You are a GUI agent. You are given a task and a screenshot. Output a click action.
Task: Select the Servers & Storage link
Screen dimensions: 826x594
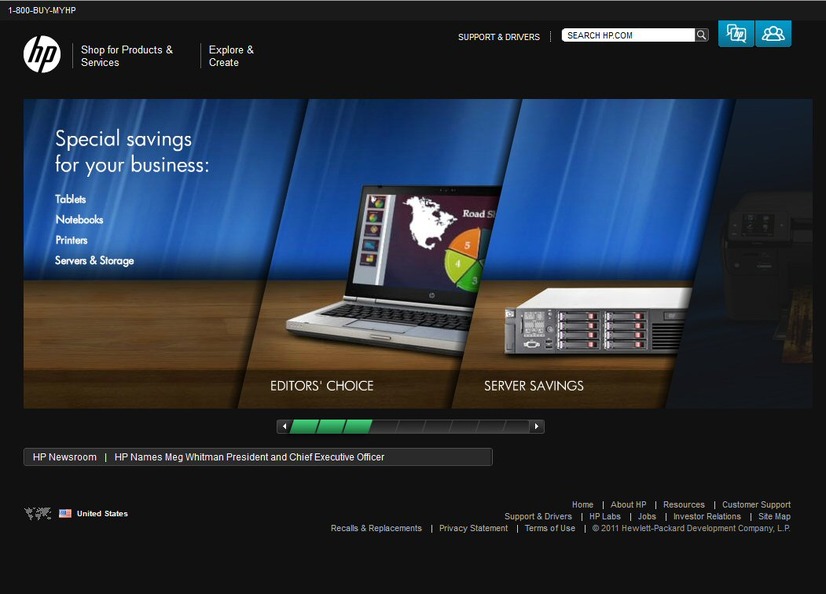point(95,261)
